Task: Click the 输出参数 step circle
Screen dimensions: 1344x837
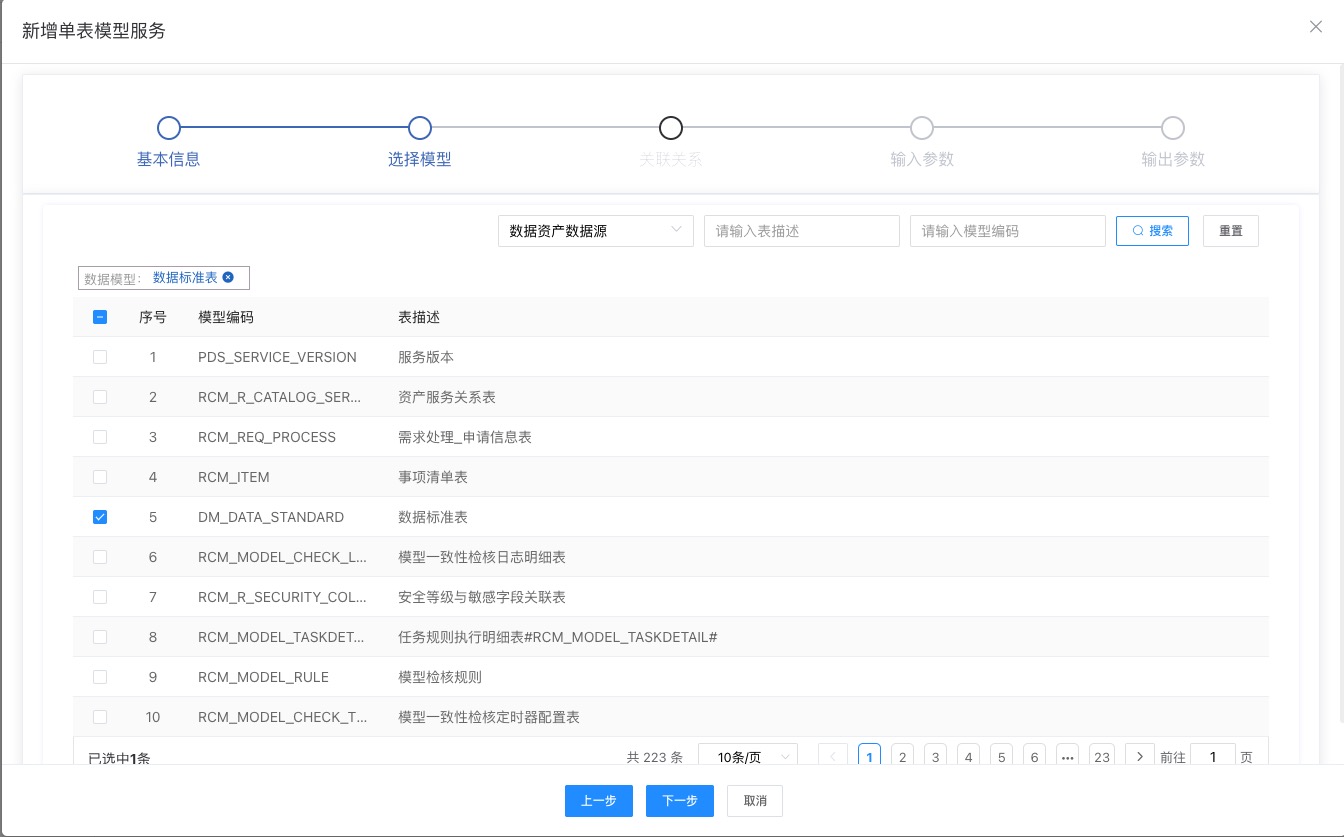Action: [x=1173, y=128]
